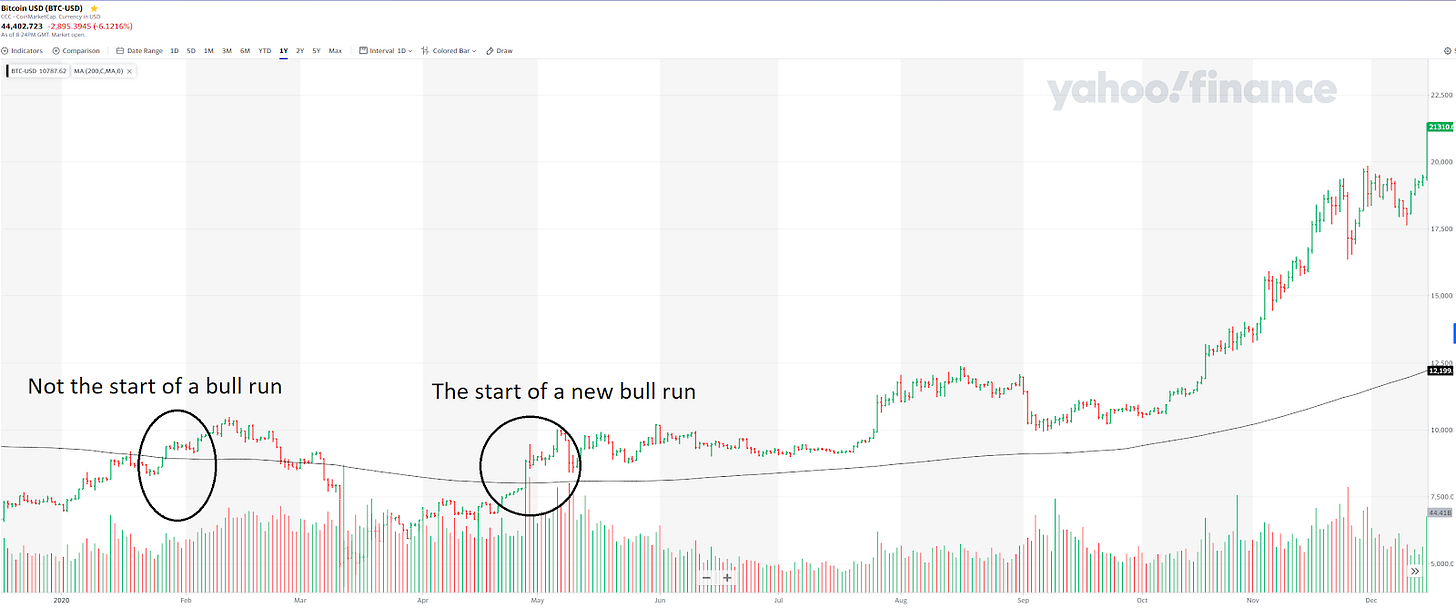Zoom out with the minus icon
1456x610 pixels.
click(x=706, y=577)
